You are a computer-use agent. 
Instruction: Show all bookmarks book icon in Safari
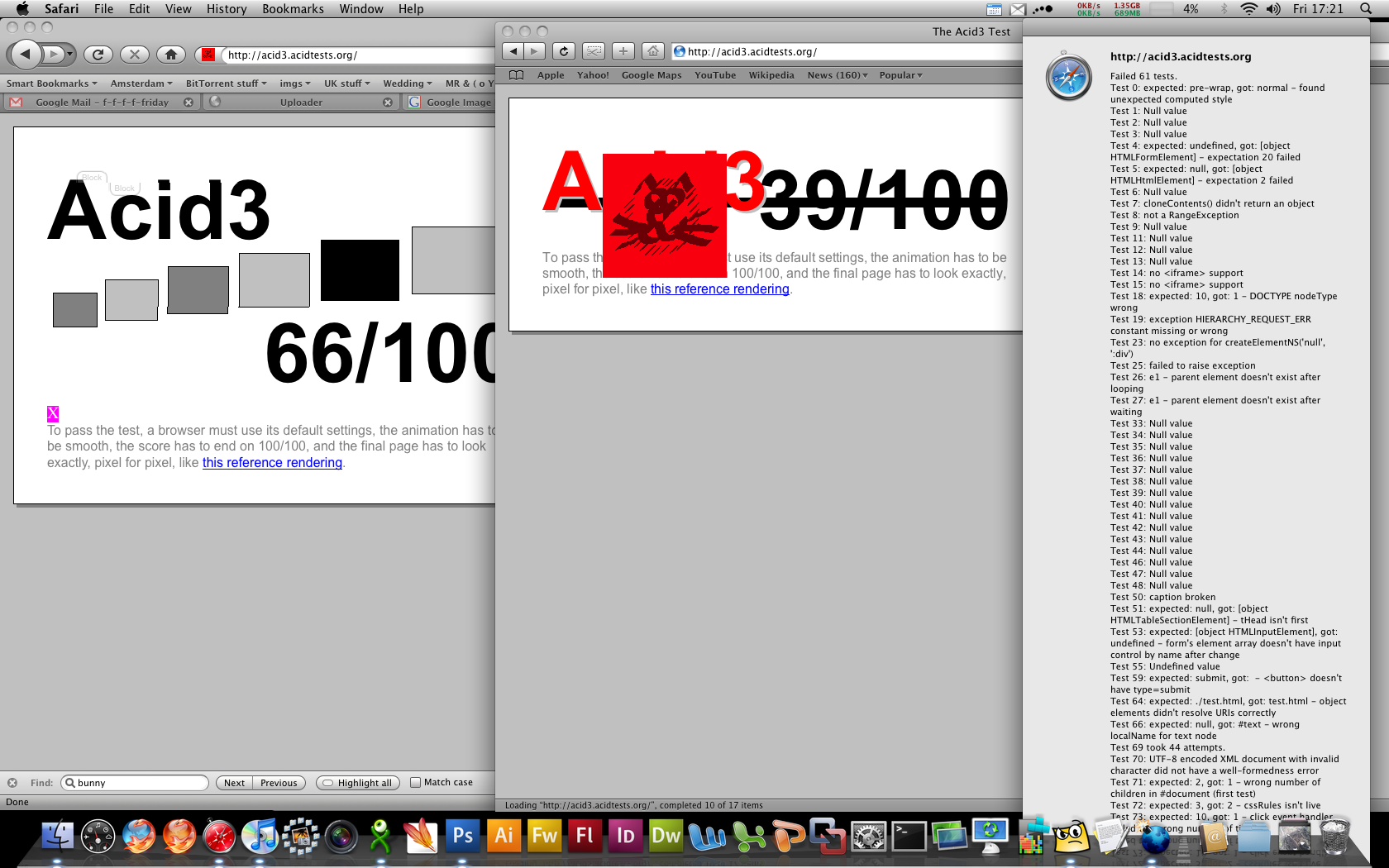[x=517, y=75]
